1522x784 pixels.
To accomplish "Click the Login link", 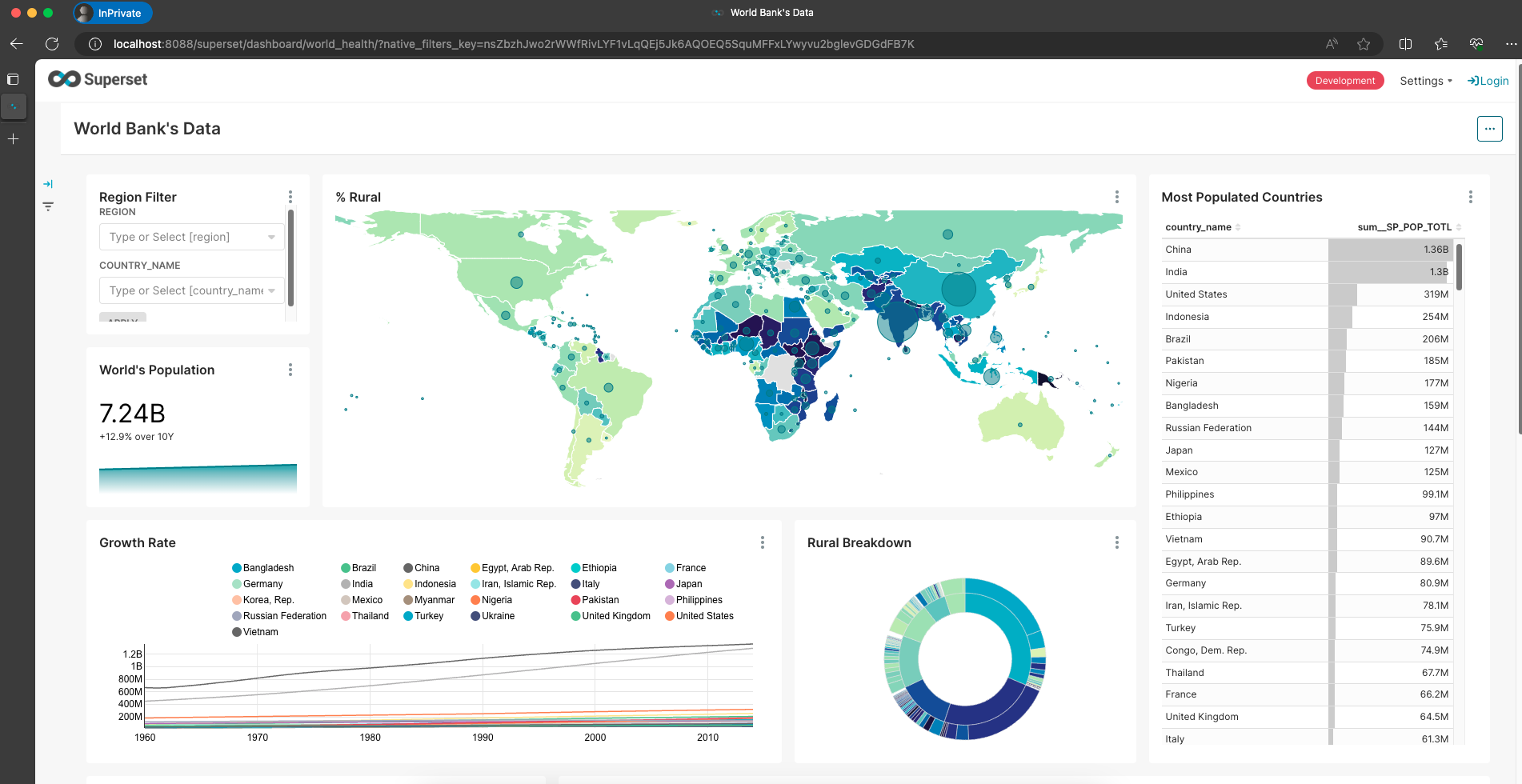I will point(1488,81).
